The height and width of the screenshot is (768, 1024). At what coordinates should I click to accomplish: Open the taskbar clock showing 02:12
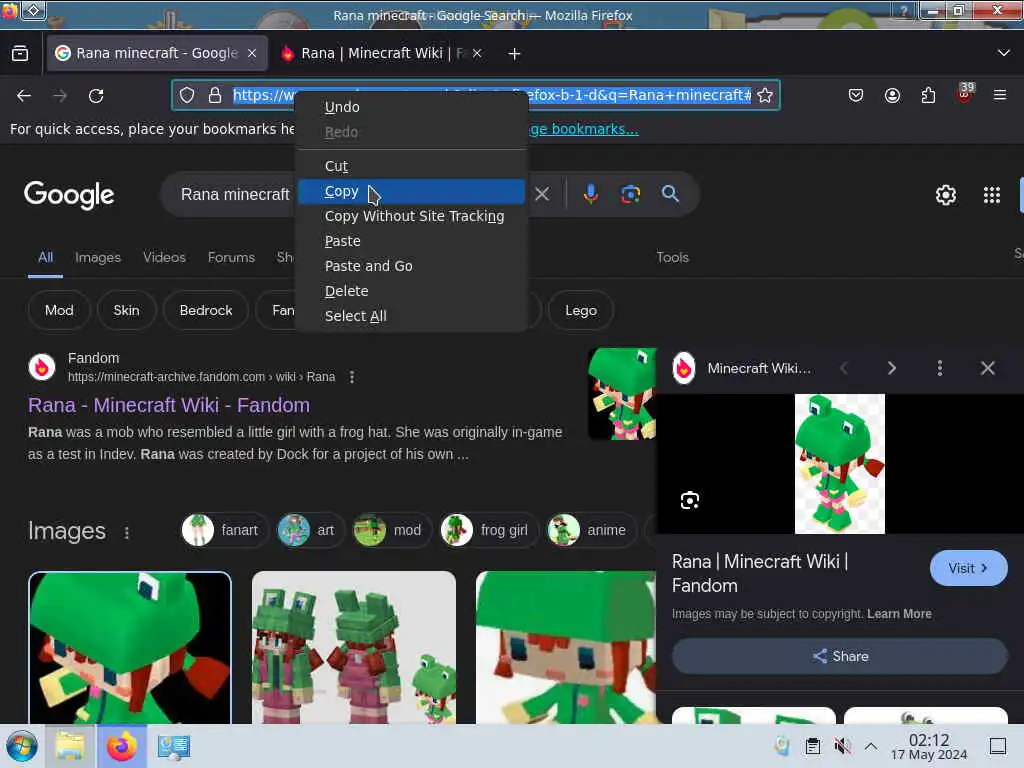(929, 746)
